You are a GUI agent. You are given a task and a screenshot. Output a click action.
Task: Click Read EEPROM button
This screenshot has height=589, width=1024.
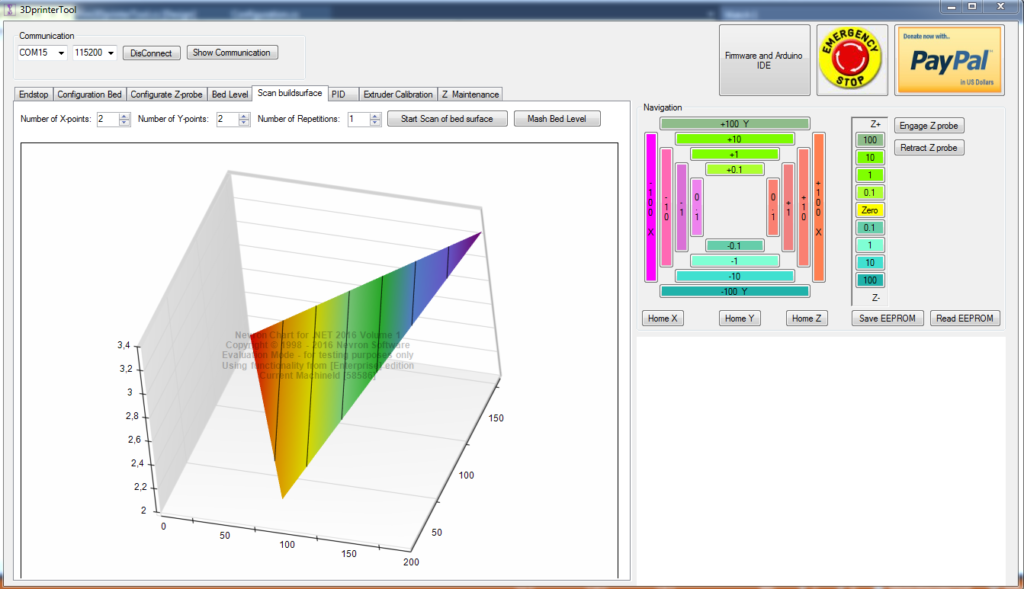coord(965,318)
